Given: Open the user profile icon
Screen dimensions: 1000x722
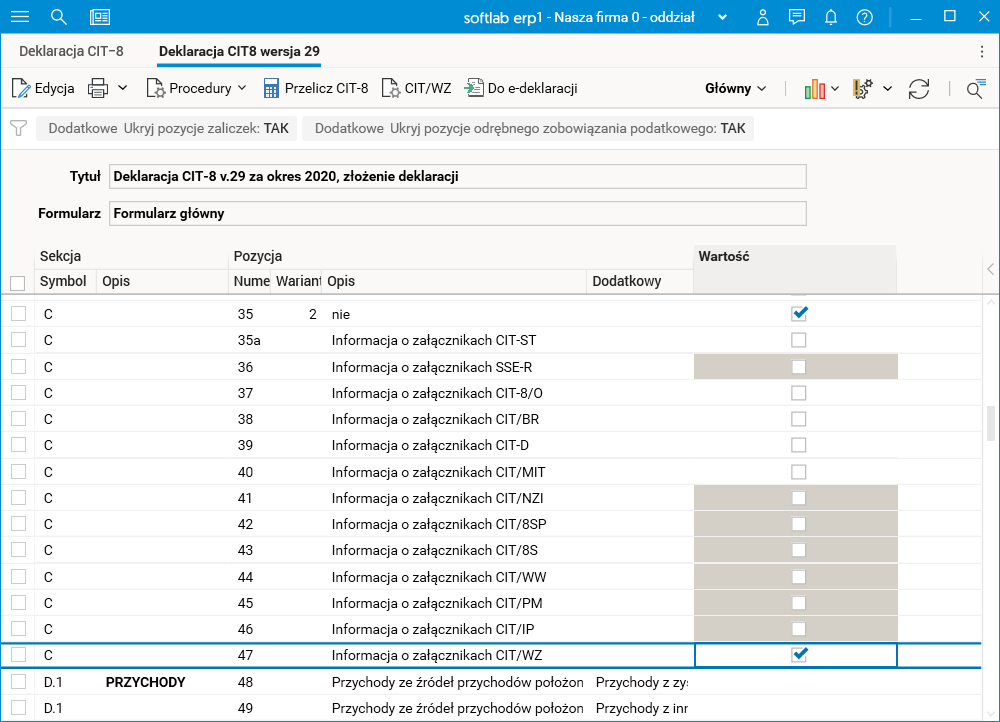Looking at the screenshot, I should (x=763, y=17).
